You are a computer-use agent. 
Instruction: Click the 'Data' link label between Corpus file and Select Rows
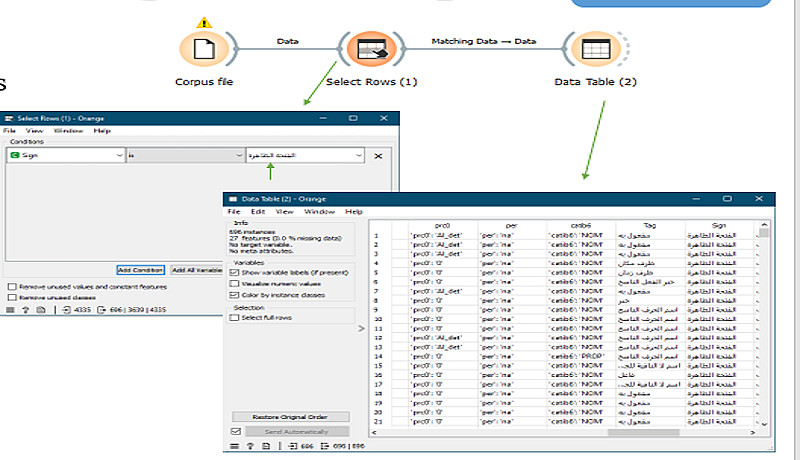coord(288,41)
